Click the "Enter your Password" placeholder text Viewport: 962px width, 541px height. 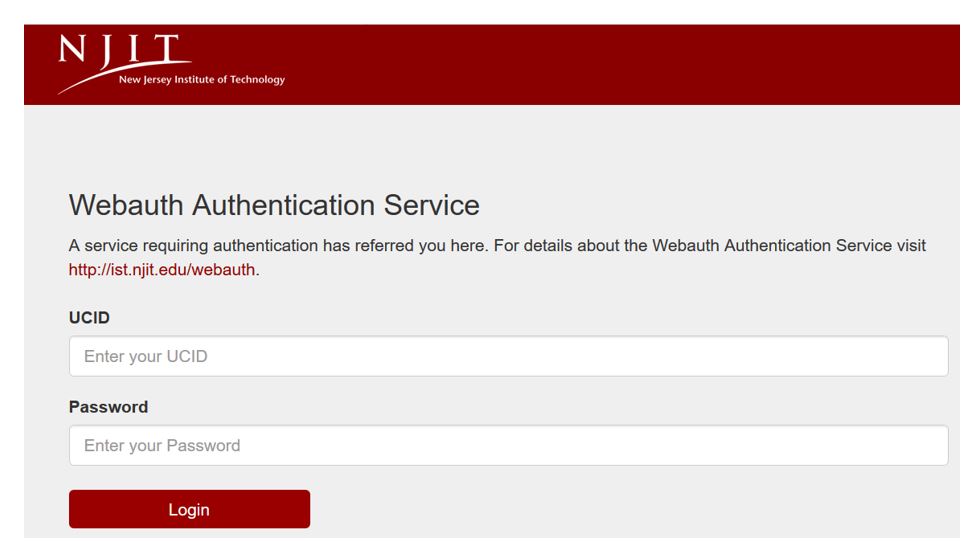point(162,445)
